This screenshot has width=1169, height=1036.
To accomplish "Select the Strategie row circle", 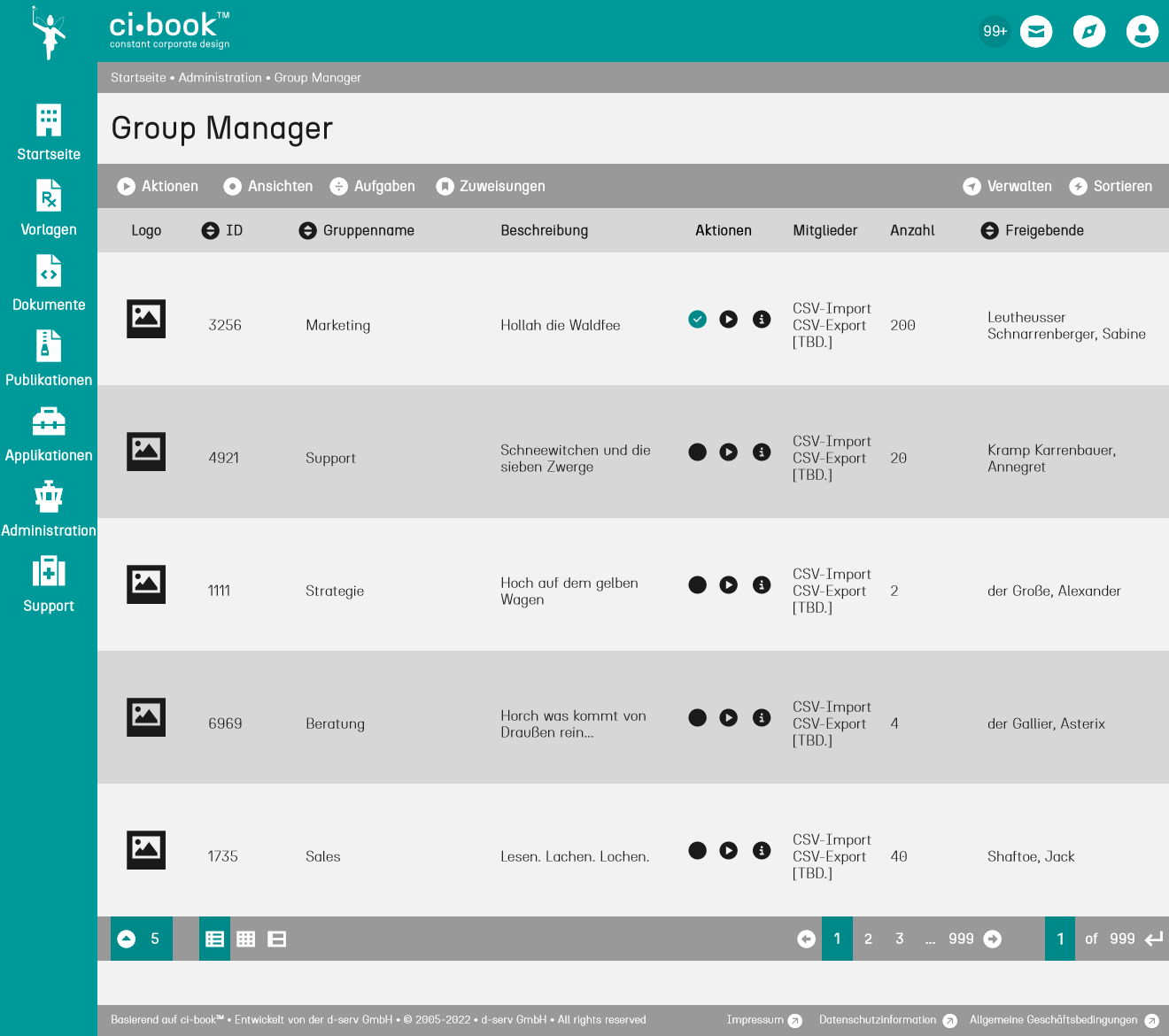I will (x=698, y=584).
